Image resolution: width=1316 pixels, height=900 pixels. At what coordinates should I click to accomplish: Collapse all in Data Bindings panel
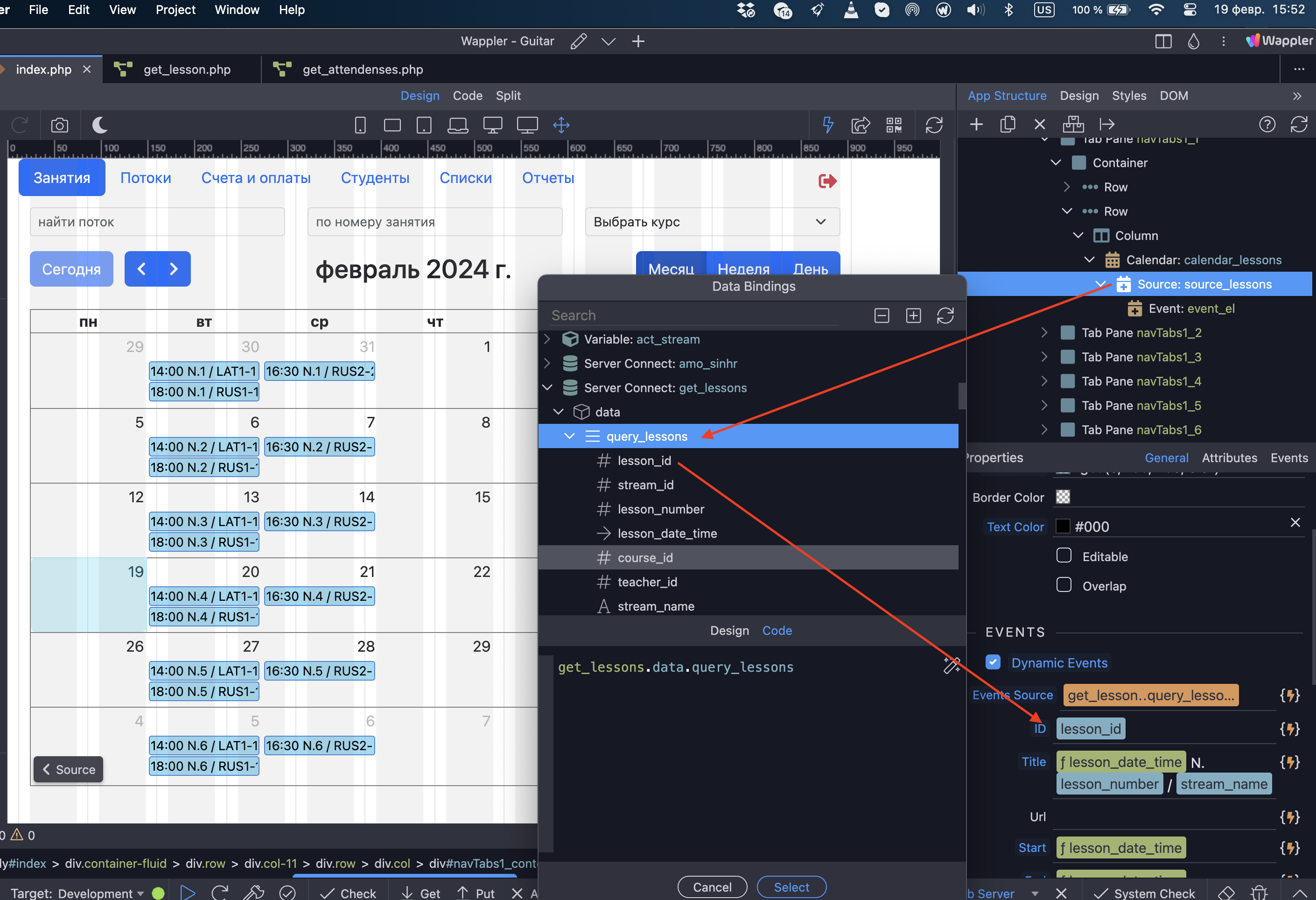point(882,316)
